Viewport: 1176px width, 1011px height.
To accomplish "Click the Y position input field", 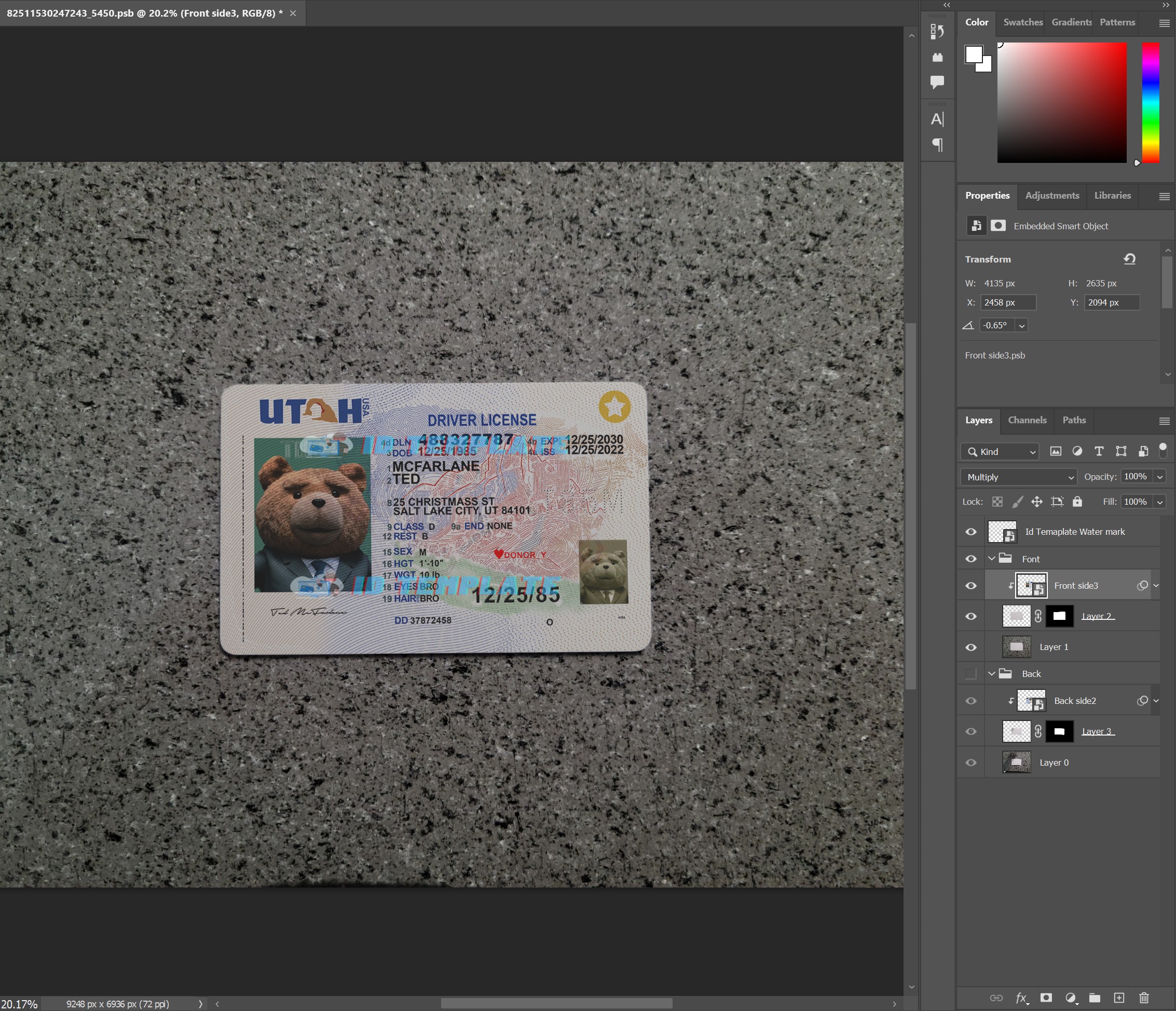I will click(1111, 302).
